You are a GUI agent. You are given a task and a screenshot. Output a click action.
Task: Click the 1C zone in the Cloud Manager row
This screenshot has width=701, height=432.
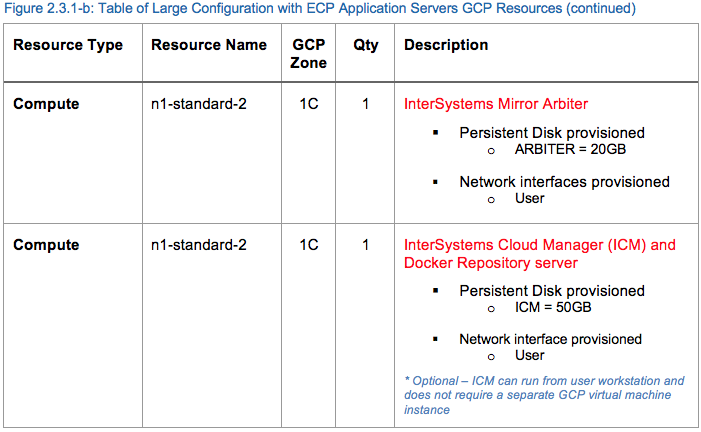[x=309, y=245]
